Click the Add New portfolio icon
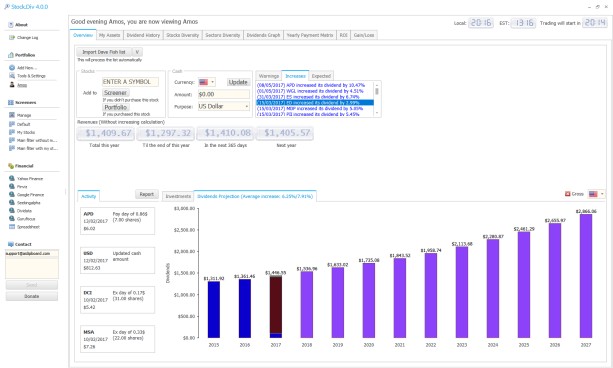Image resolution: width=613 pixels, height=368 pixels. [x=12, y=68]
